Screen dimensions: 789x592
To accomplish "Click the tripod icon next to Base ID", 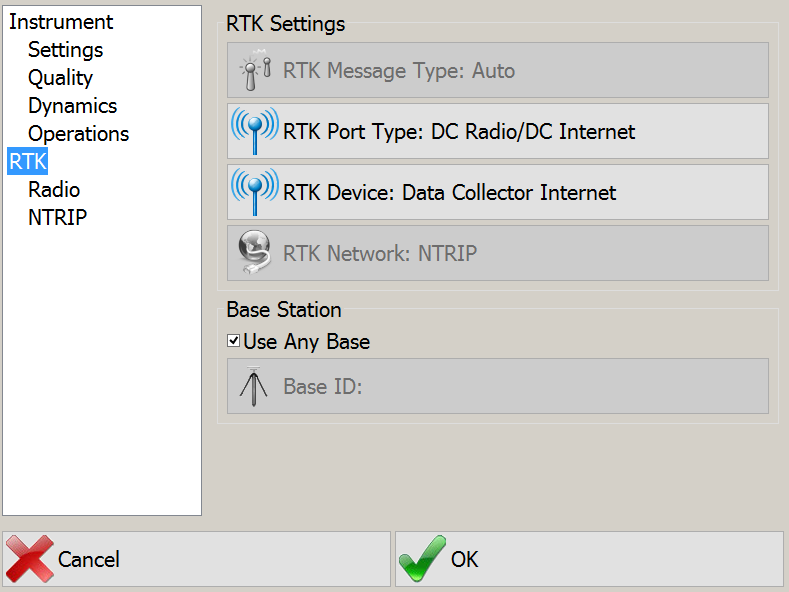I will (x=253, y=386).
